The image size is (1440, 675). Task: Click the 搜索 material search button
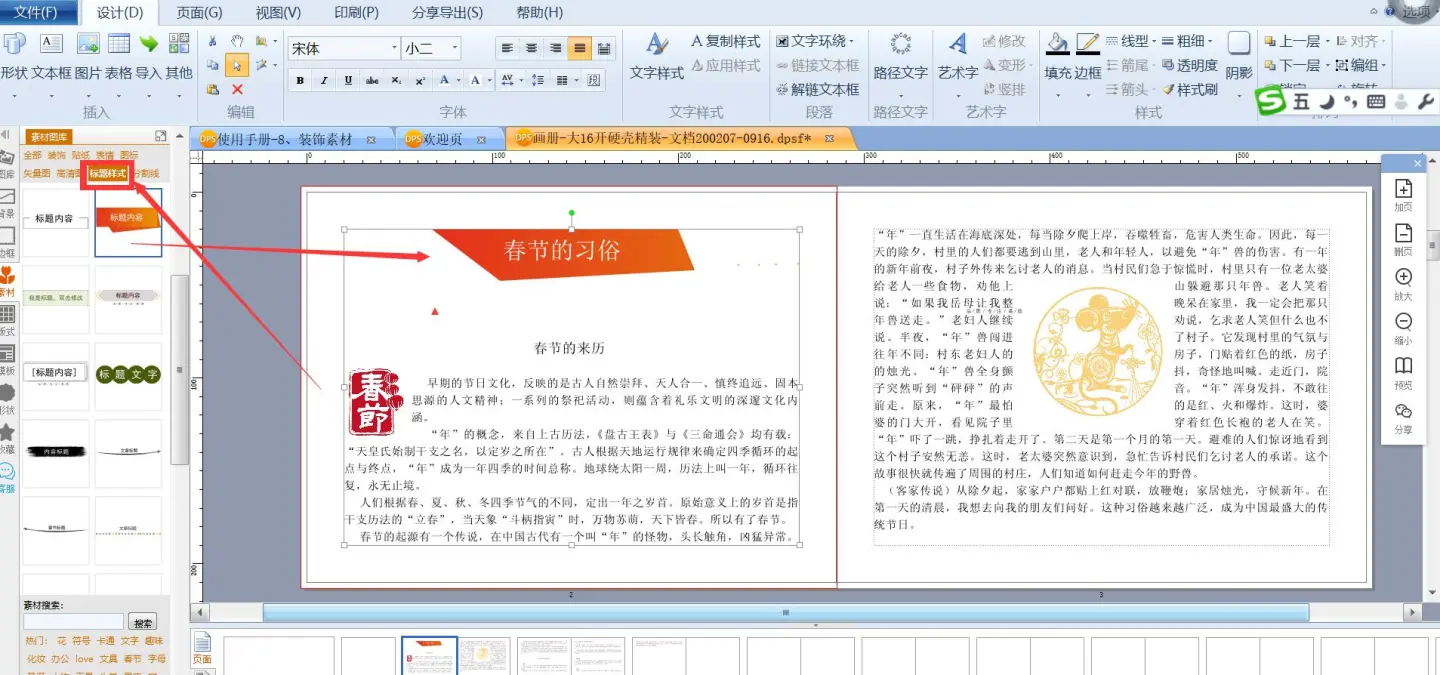coord(144,622)
